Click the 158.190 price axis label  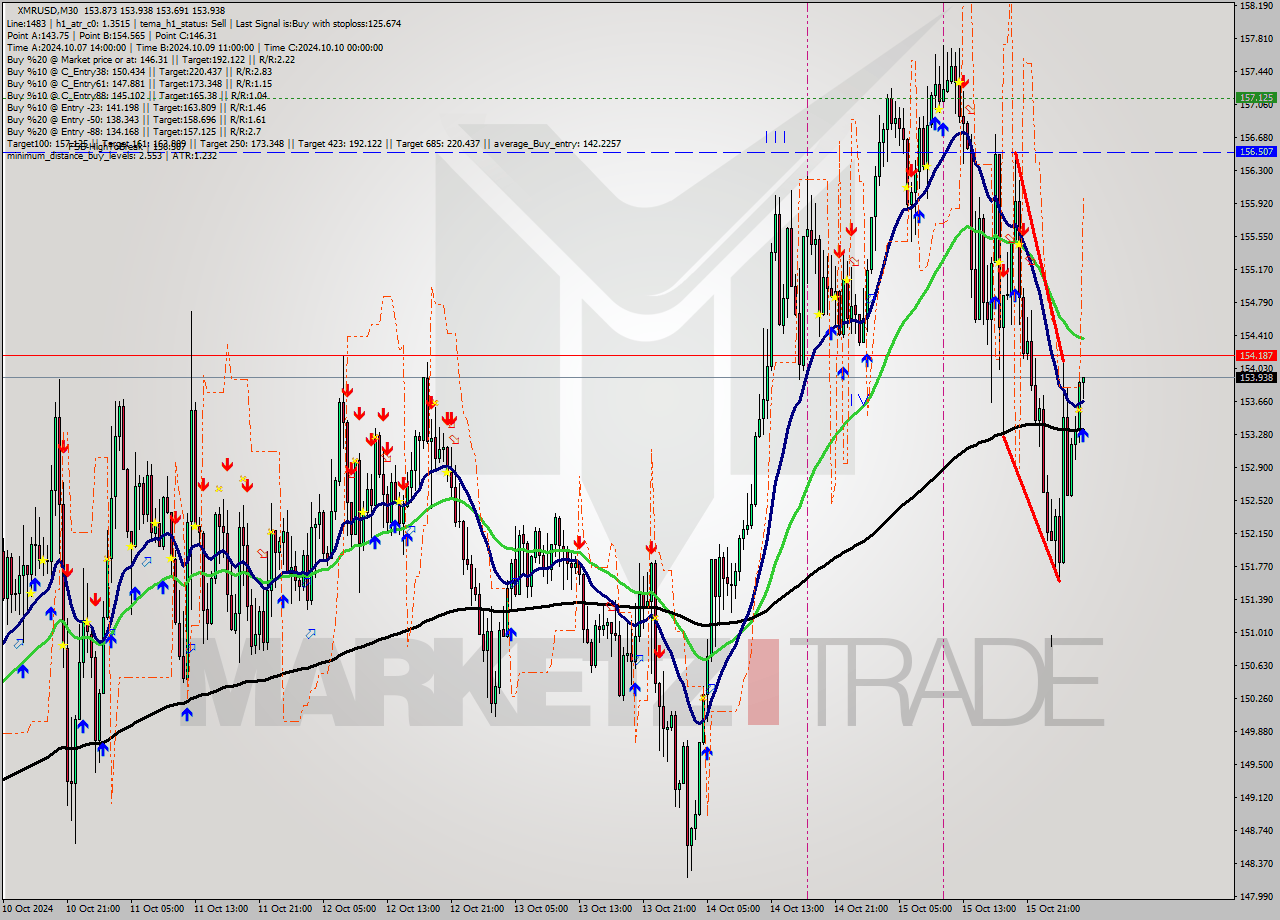pos(1256,6)
